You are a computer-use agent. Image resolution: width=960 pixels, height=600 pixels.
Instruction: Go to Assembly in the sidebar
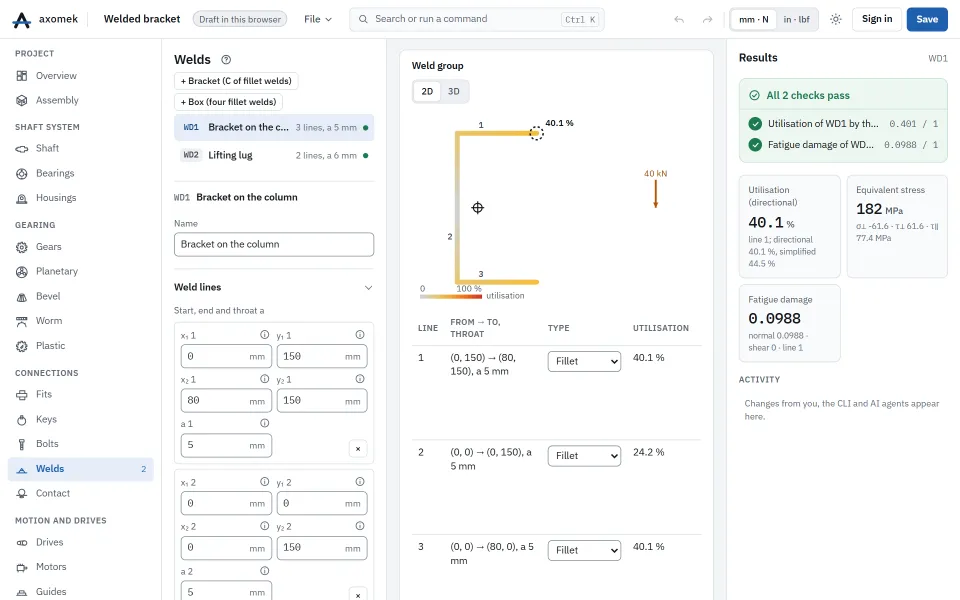[x=81, y=100]
